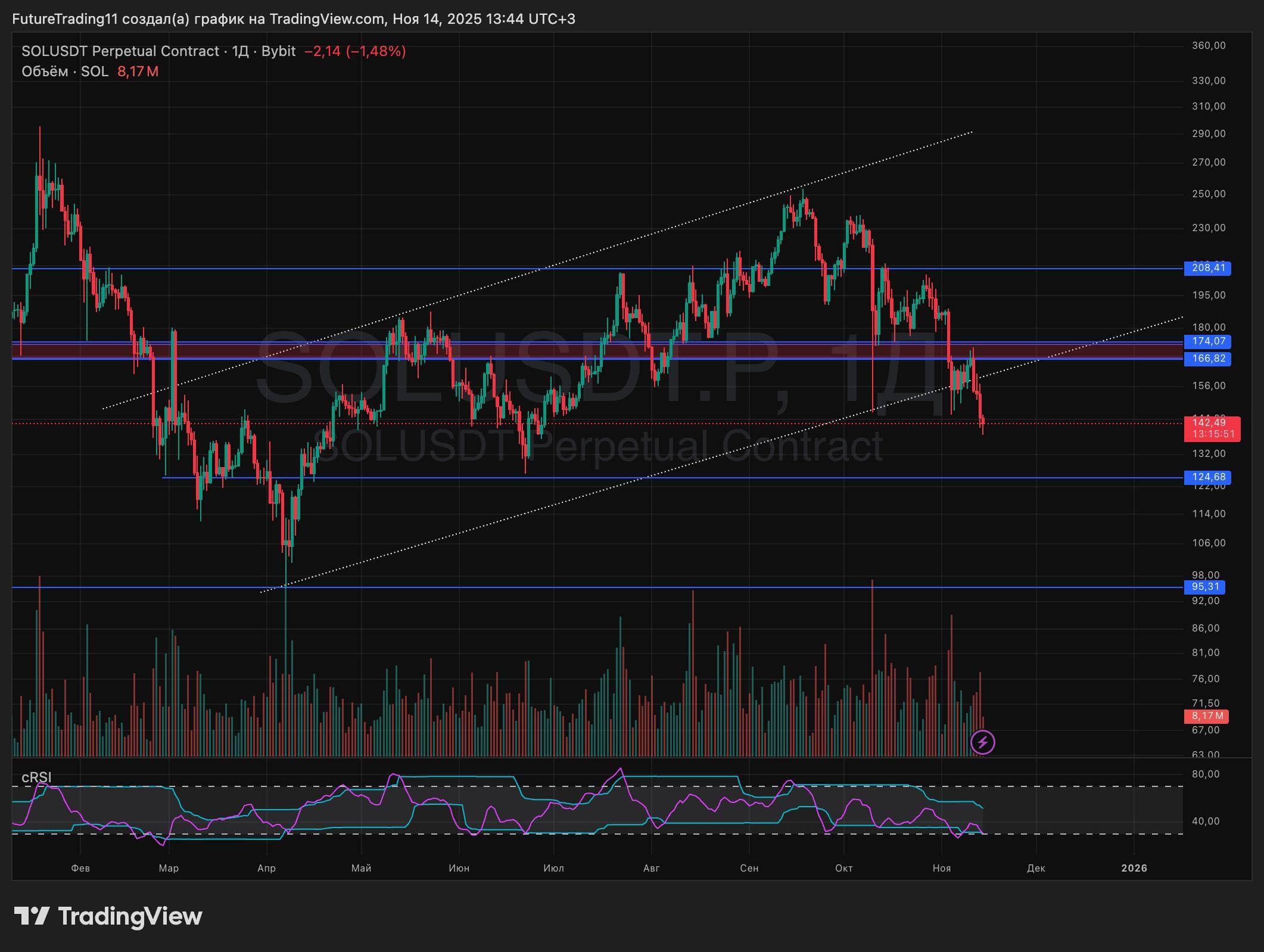Select the Апр marker on time axis
This screenshot has height=952, width=1264.
266,868
